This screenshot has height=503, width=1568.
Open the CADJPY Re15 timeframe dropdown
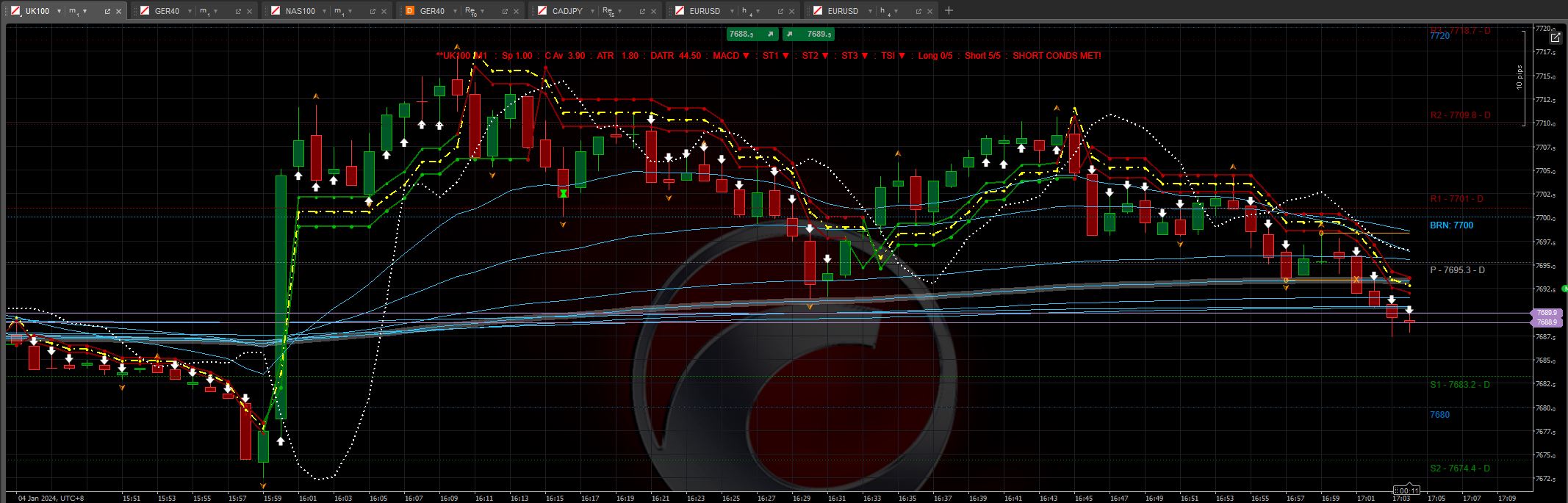pos(621,12)
